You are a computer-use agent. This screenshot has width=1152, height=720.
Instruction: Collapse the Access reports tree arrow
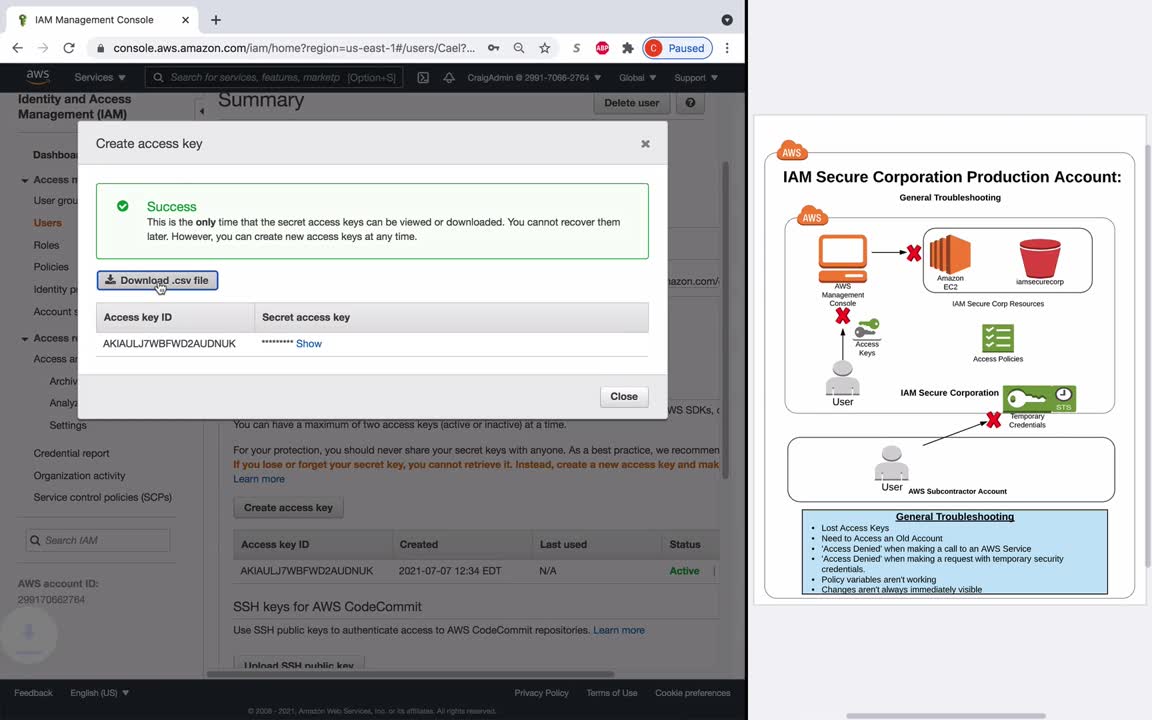[25, 339]
